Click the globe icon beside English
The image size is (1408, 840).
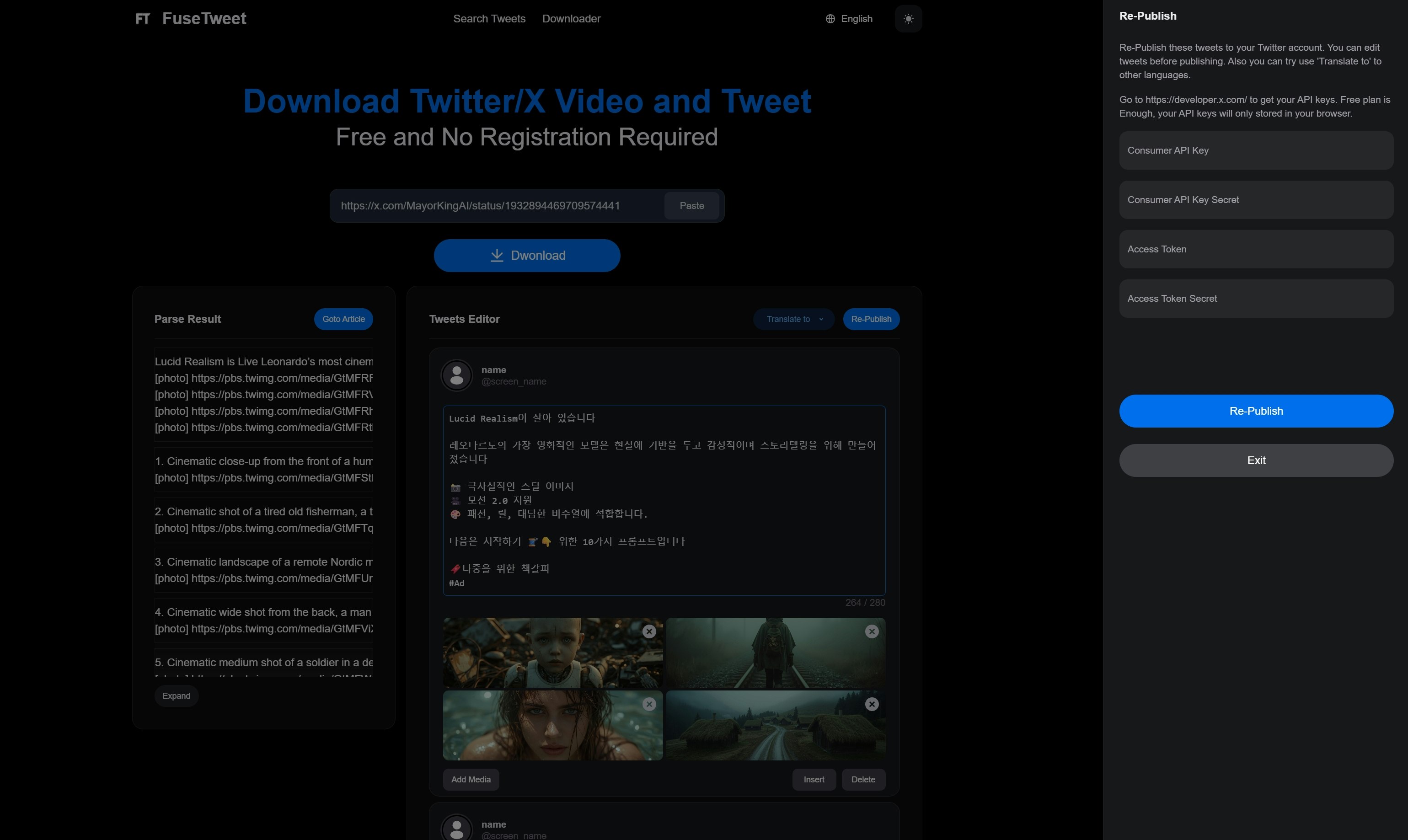[830, 19]
